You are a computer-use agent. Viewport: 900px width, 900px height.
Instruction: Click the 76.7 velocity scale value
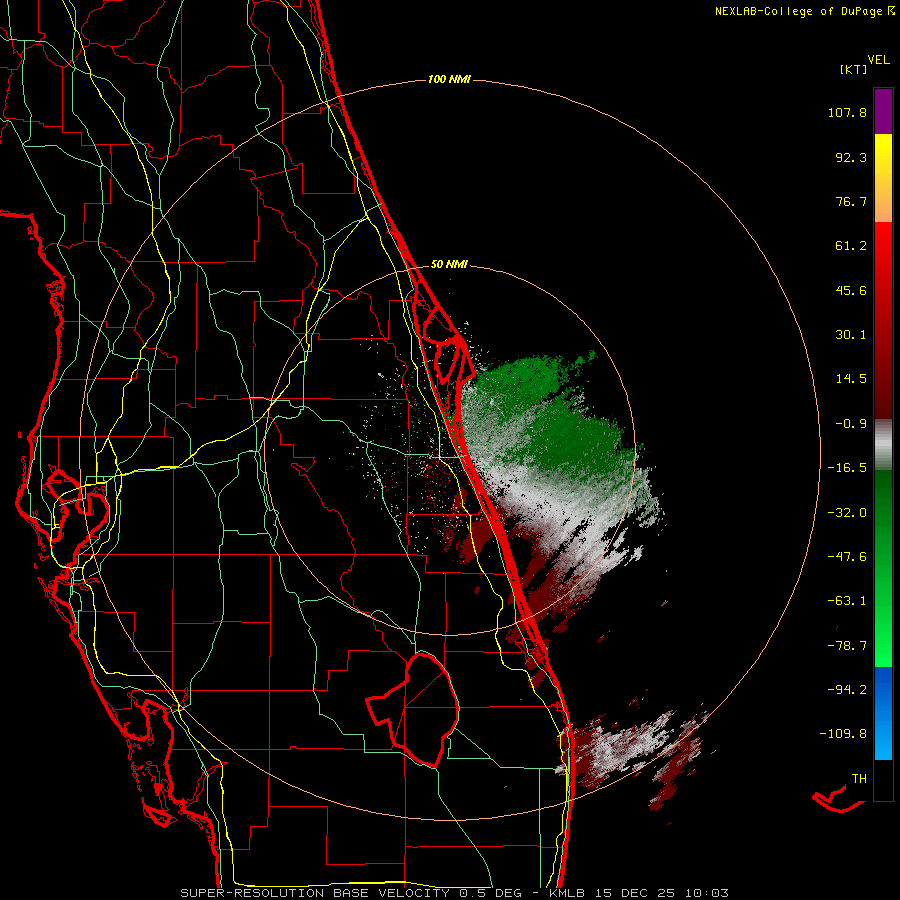click(851, 201)
